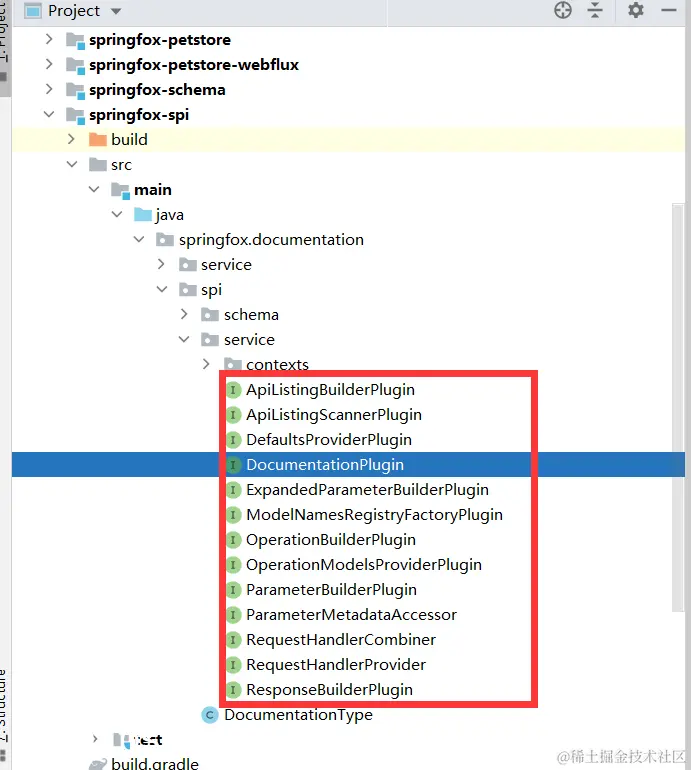Collapse the java folder
This screenshot has height=770, width=691.
pyautogui.click(x=117, y=215)
